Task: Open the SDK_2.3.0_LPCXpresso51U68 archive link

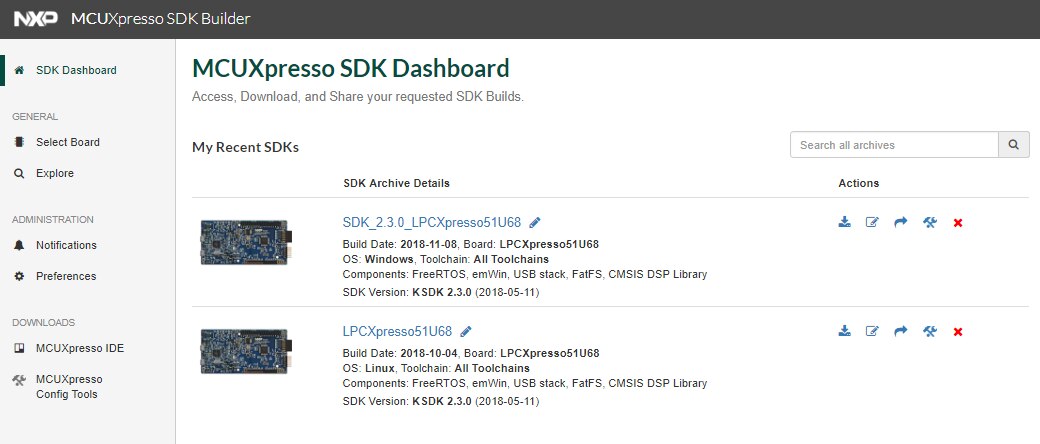Action: point(432,222)
